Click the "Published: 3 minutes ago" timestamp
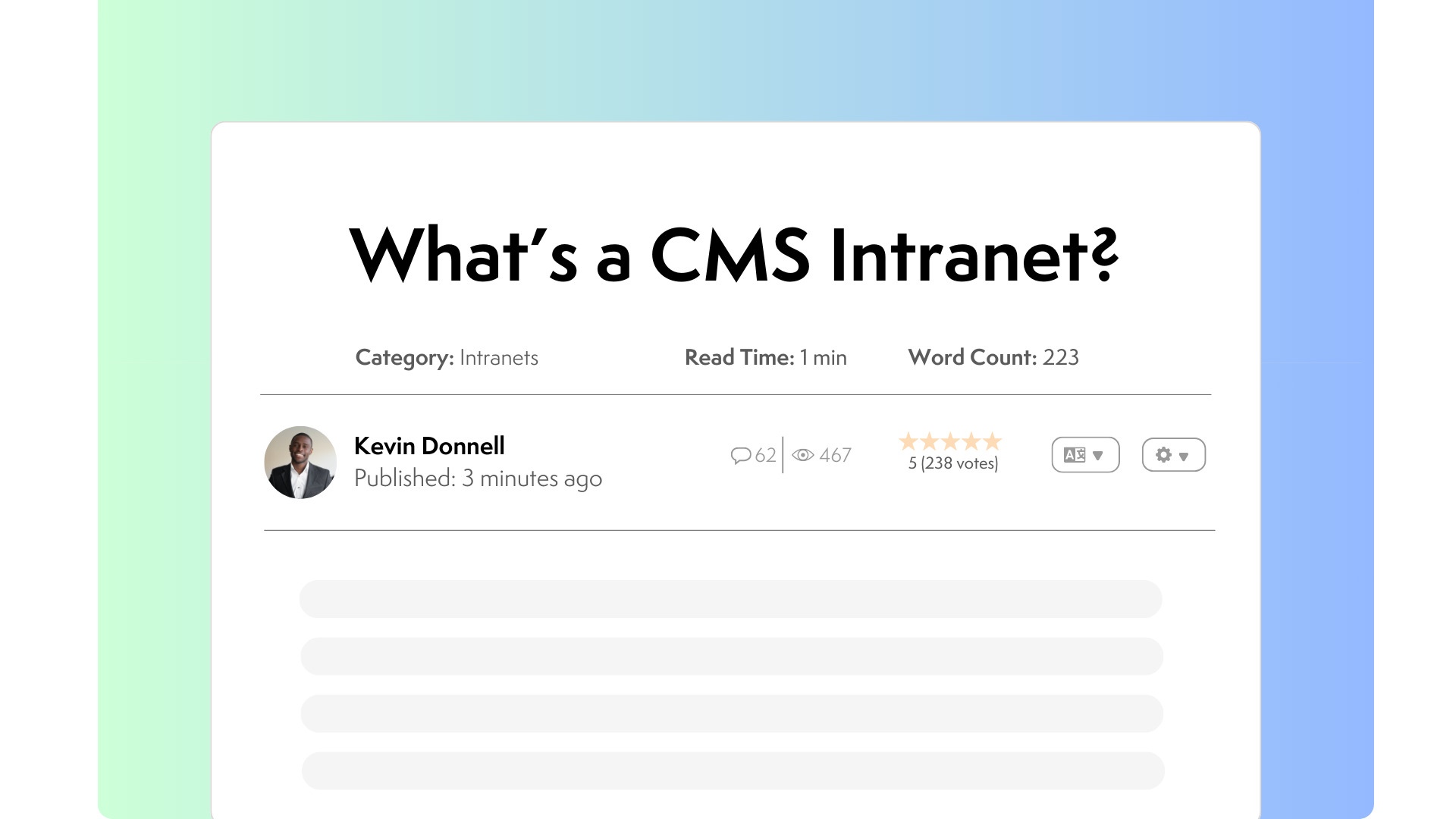 click(x=478, y=479)
